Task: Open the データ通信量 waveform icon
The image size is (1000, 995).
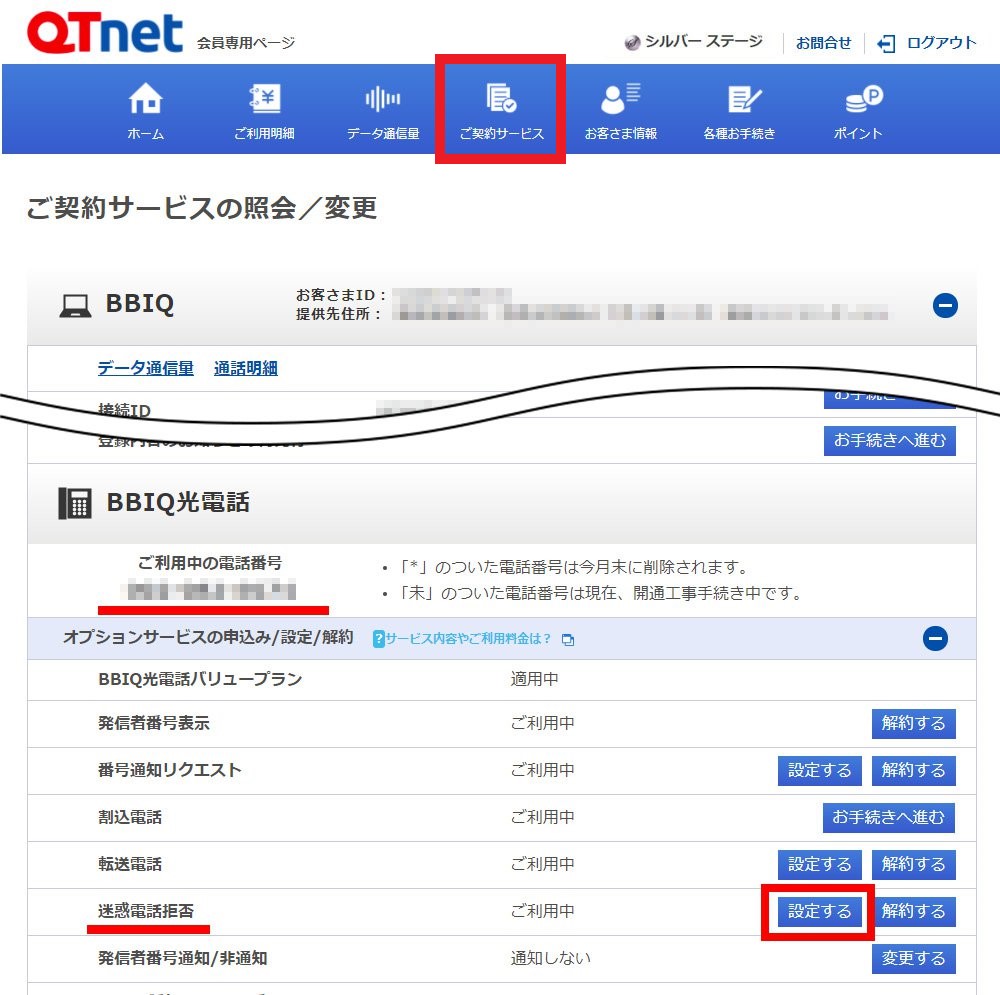Action: [x=383, y=99]
